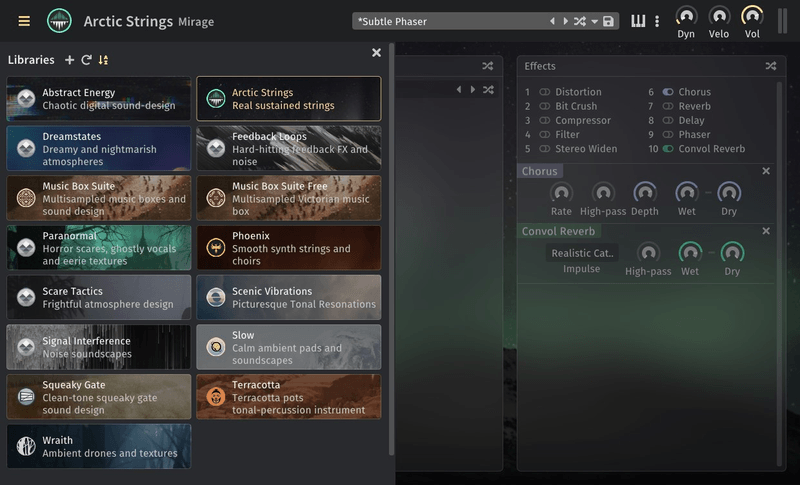
Task: Open the three-dot options menu
Action: (x=656, y=21)
